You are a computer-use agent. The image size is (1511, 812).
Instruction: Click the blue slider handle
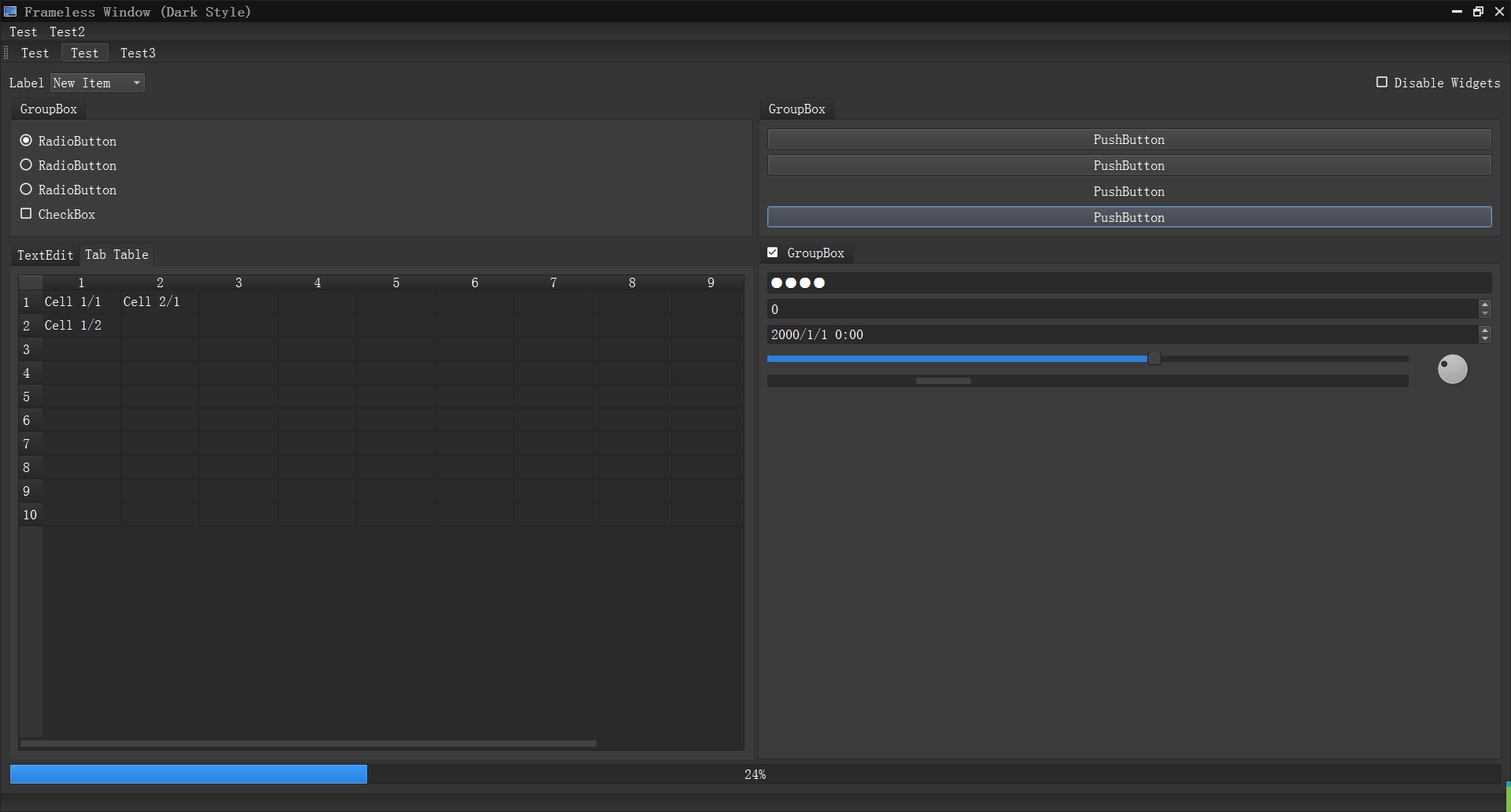tap(1154, 357)
